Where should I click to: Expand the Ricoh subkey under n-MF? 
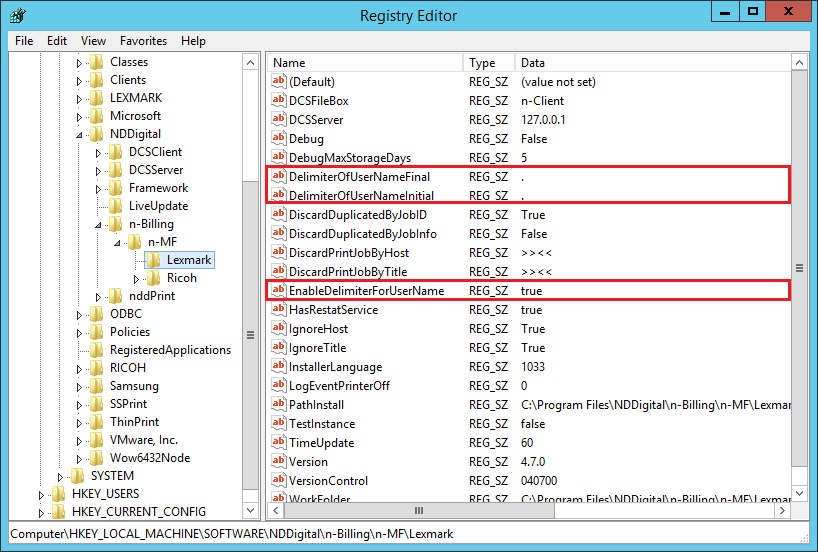[x=137, y=278]
